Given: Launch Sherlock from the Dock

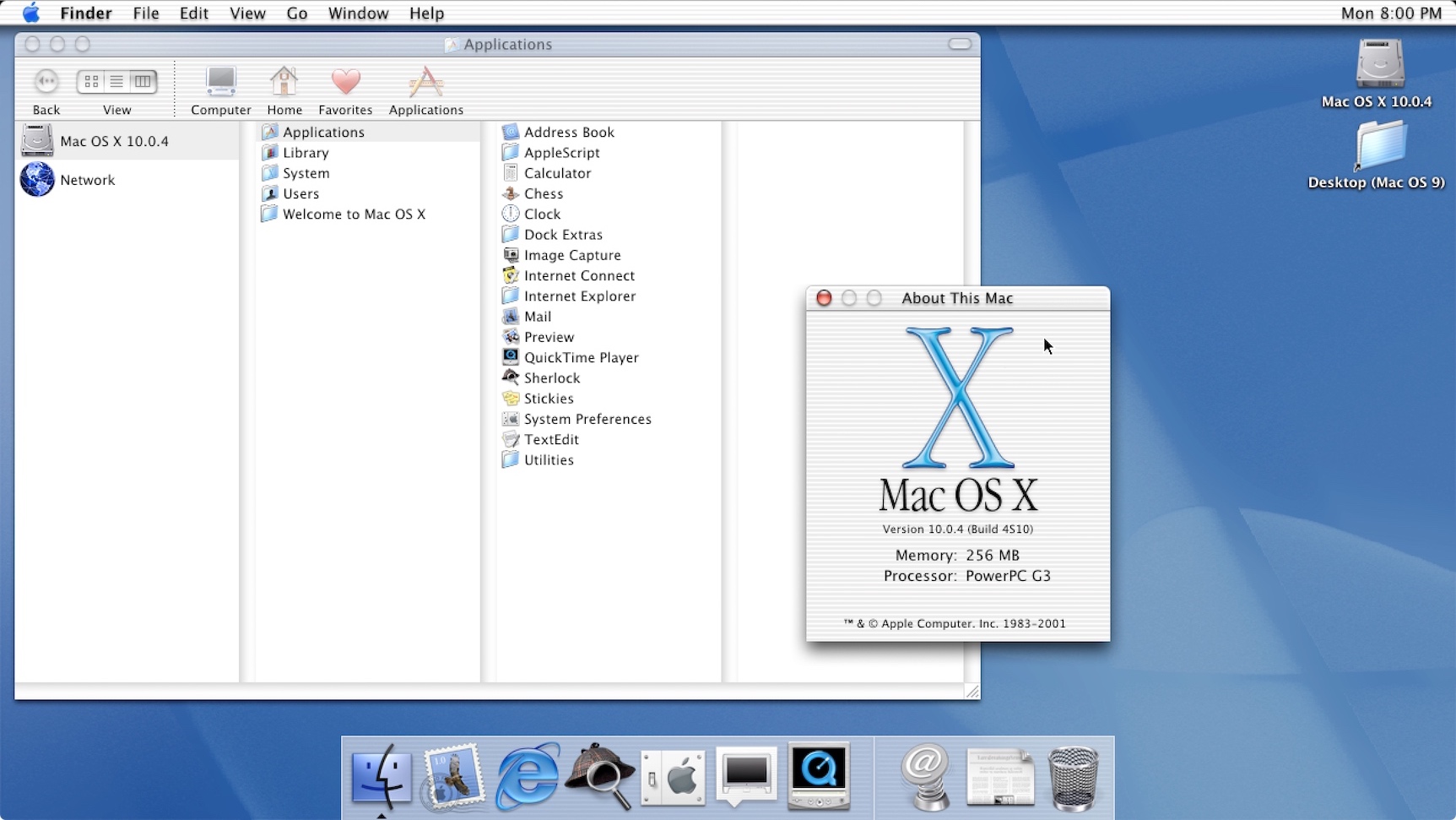Looking at the screenshot, I should click(x=599, y=777).
